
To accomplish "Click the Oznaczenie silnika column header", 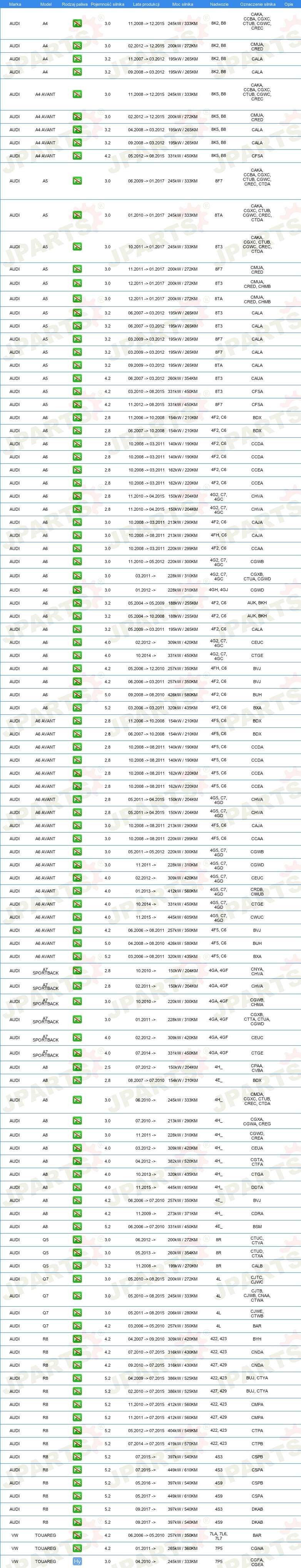I will tap(258, 4).
